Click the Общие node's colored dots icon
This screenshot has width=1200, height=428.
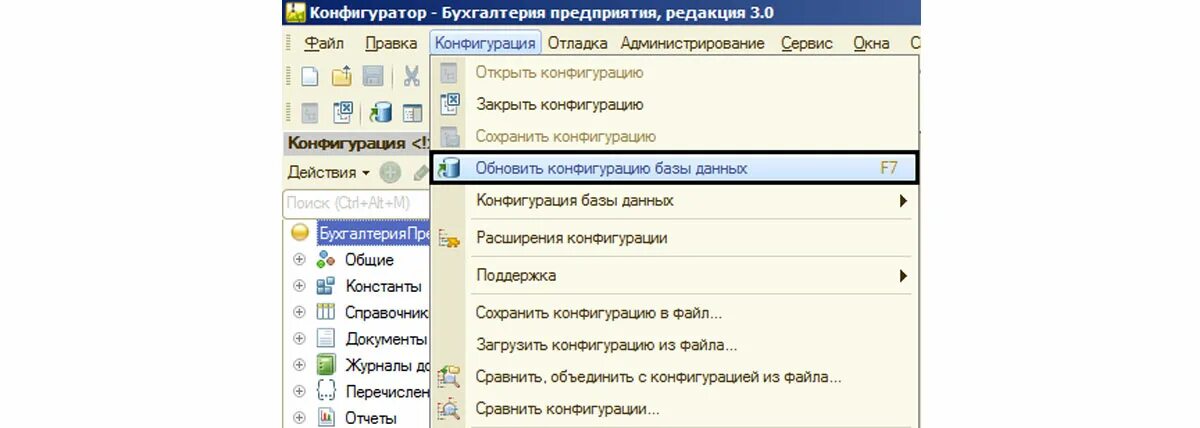326,259
